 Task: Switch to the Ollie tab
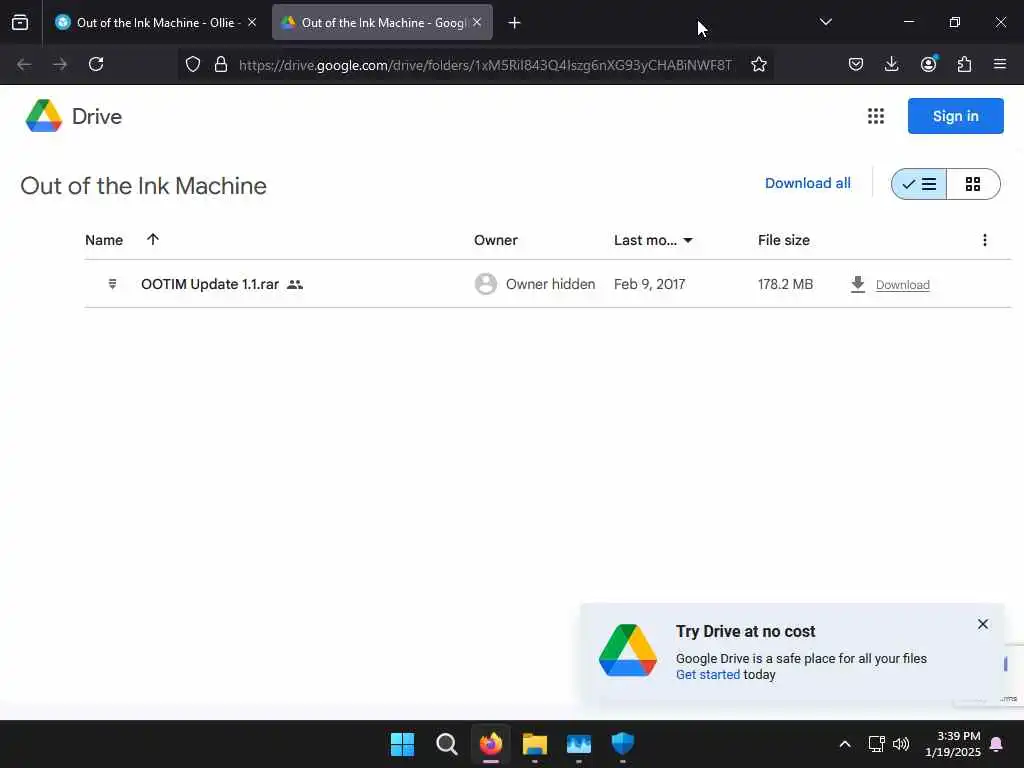pyautogui.click(x=155, y=23)
